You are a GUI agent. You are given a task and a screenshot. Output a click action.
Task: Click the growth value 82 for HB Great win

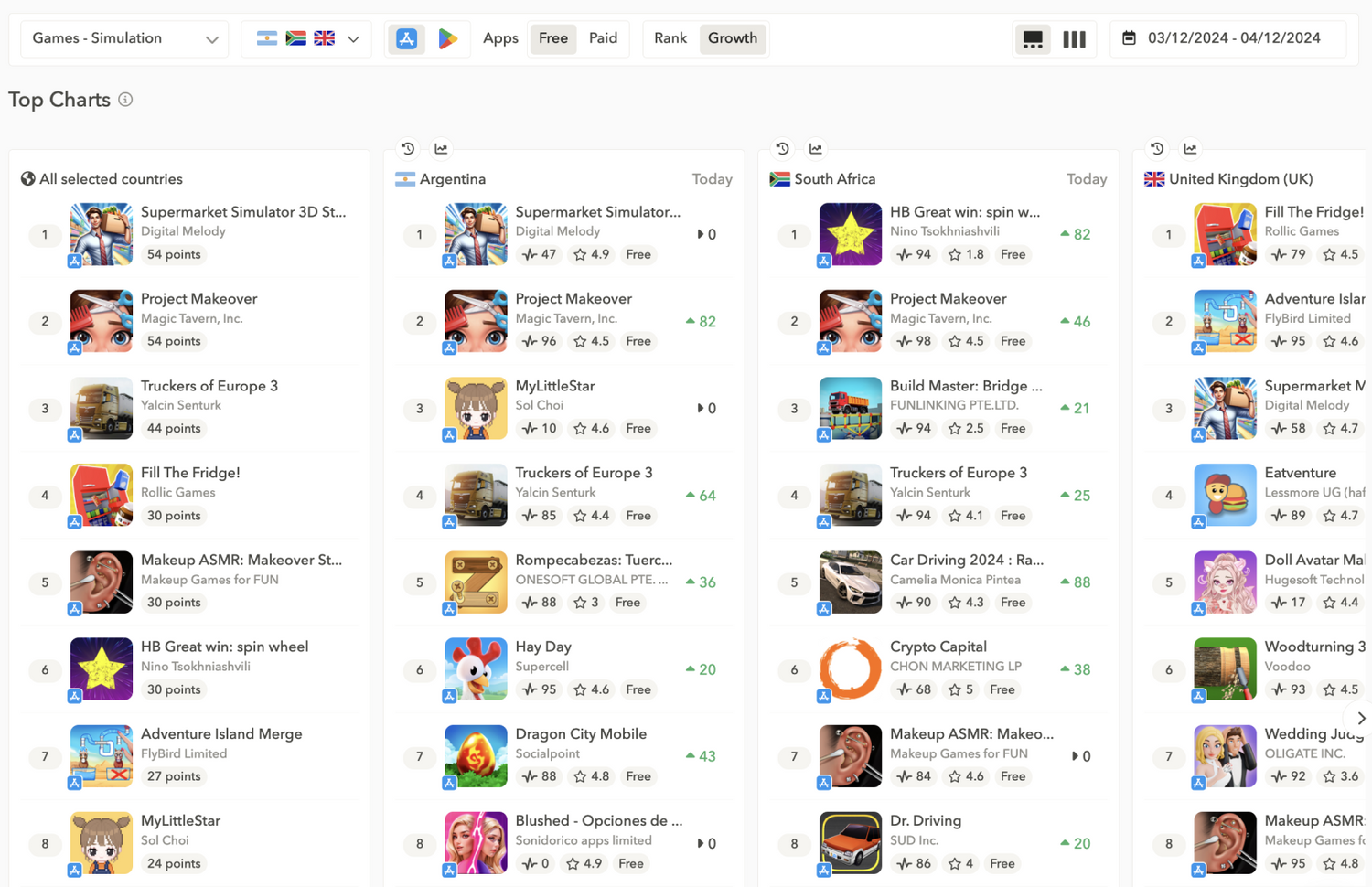1076,234
